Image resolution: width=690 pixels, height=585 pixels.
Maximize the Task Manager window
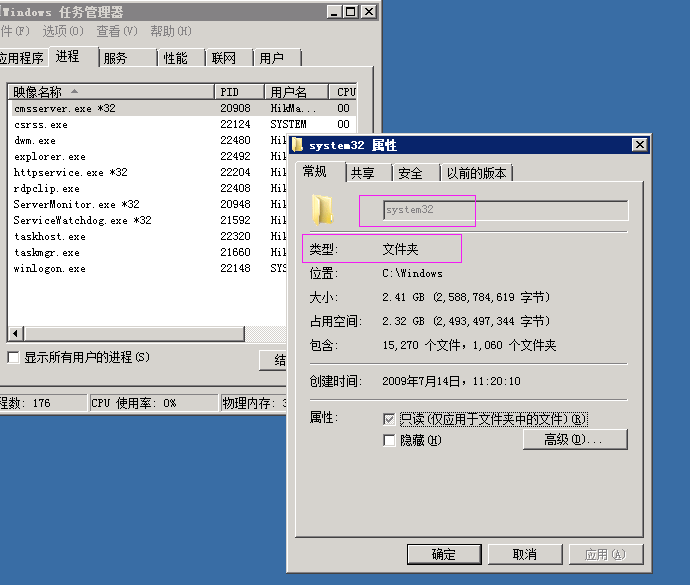(351, 12)
